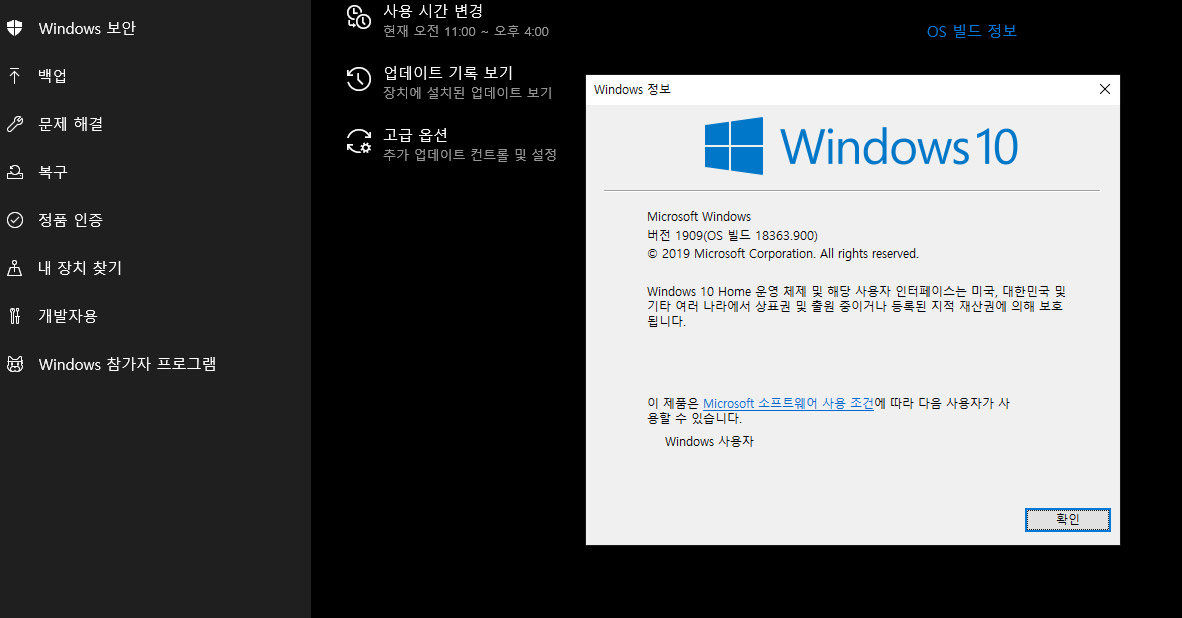The image size is (1182, 618).
Task: Click the 문제 해결 wrench icon
Action: (x=14, y=124)
